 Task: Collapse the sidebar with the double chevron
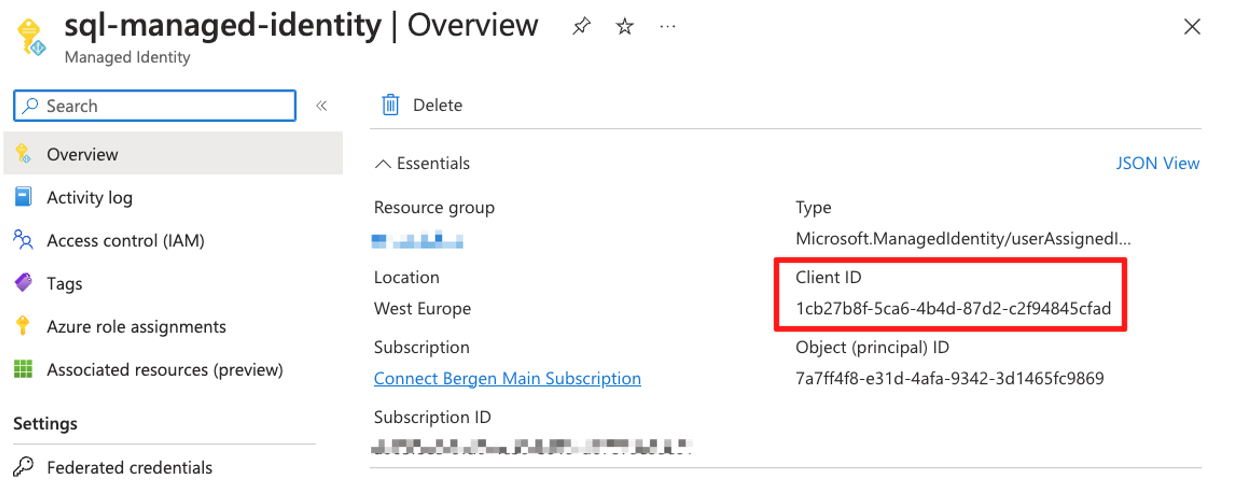click(321, 106)
